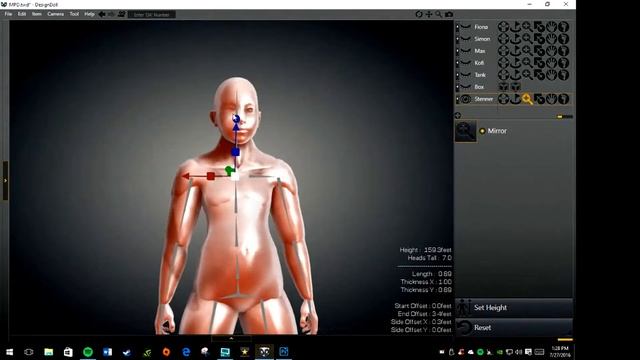Click the redo arrow in top toolbar
The height and width of the screenshot is (360, 640).
click(111, 14)
